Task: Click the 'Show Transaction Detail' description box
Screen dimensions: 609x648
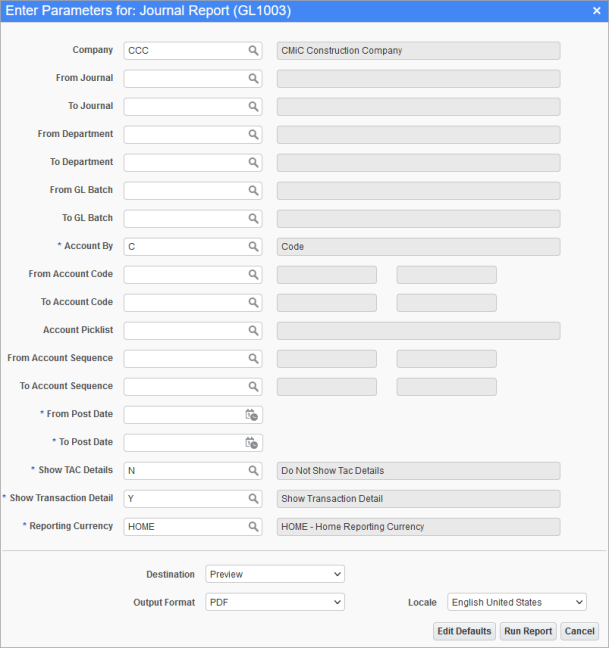Action: click(419, 499)
